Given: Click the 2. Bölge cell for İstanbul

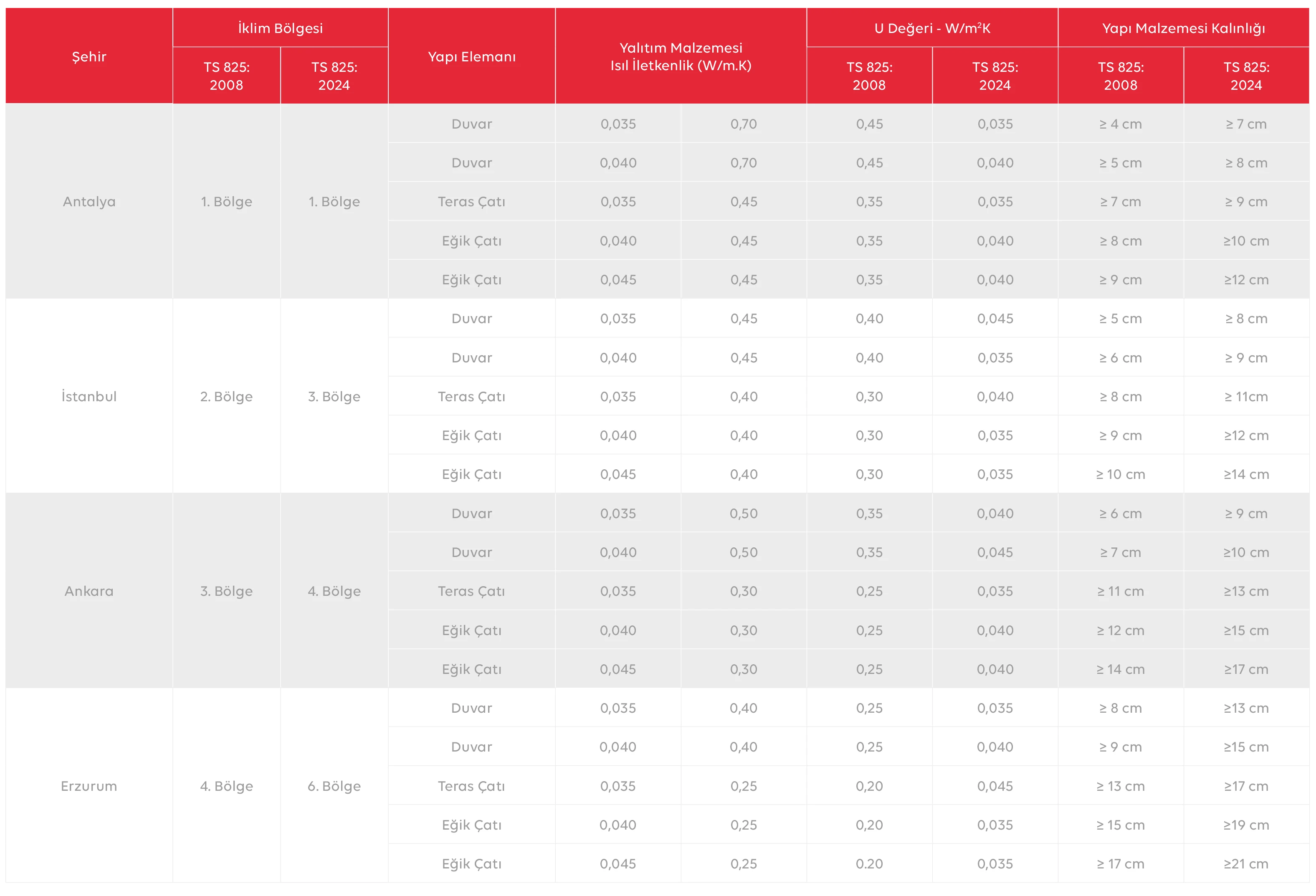Looking at the screenshot, I should [227, 397].
